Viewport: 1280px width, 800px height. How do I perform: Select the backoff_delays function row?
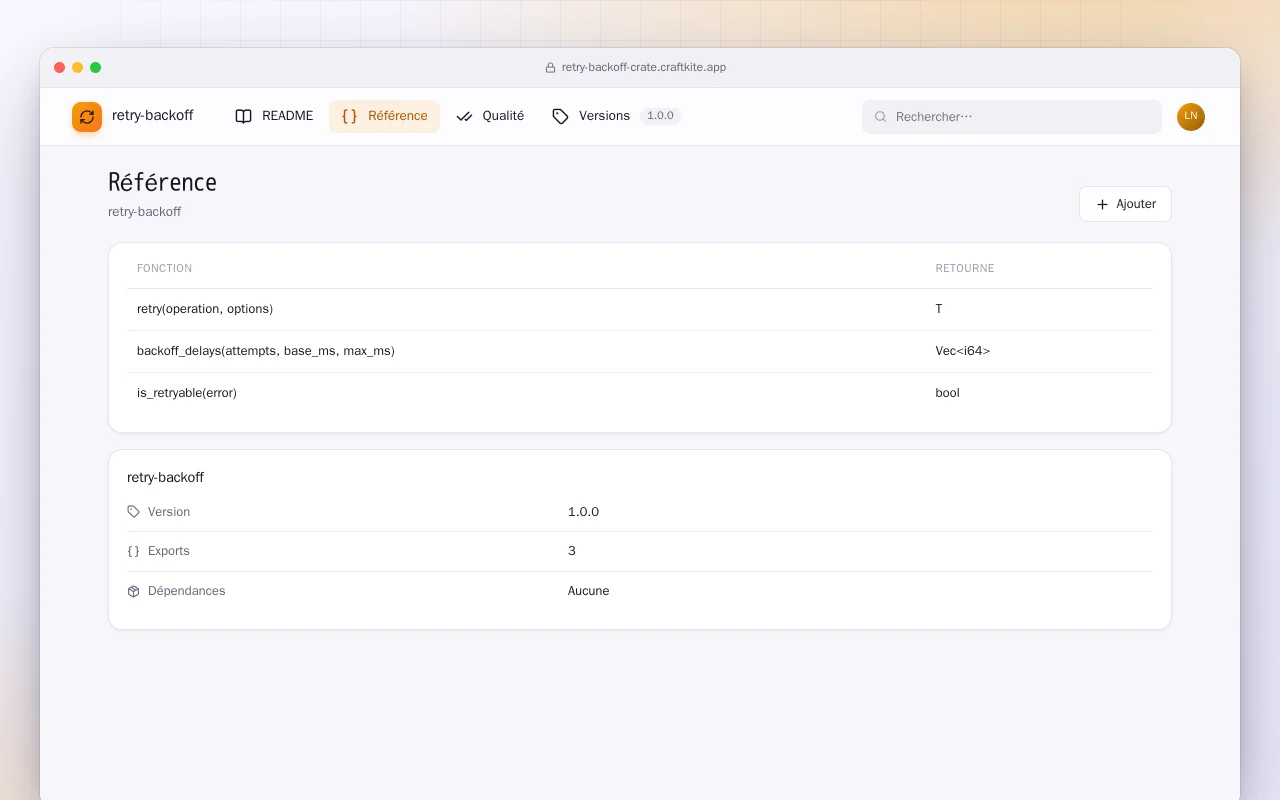(640, 351)
